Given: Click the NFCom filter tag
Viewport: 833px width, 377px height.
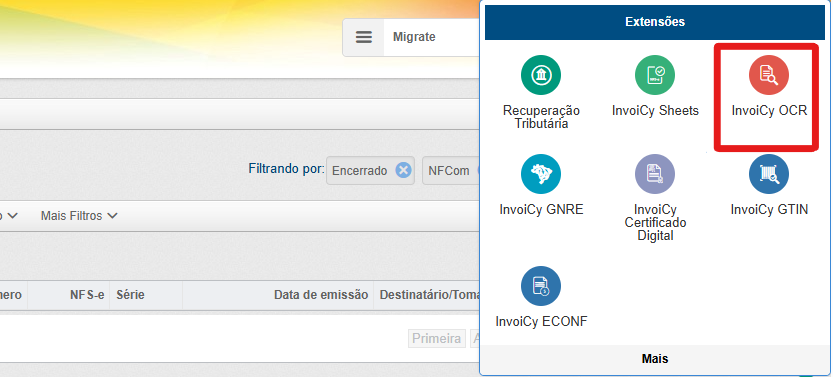Looking at the screenshot, I should coord(449,171).
